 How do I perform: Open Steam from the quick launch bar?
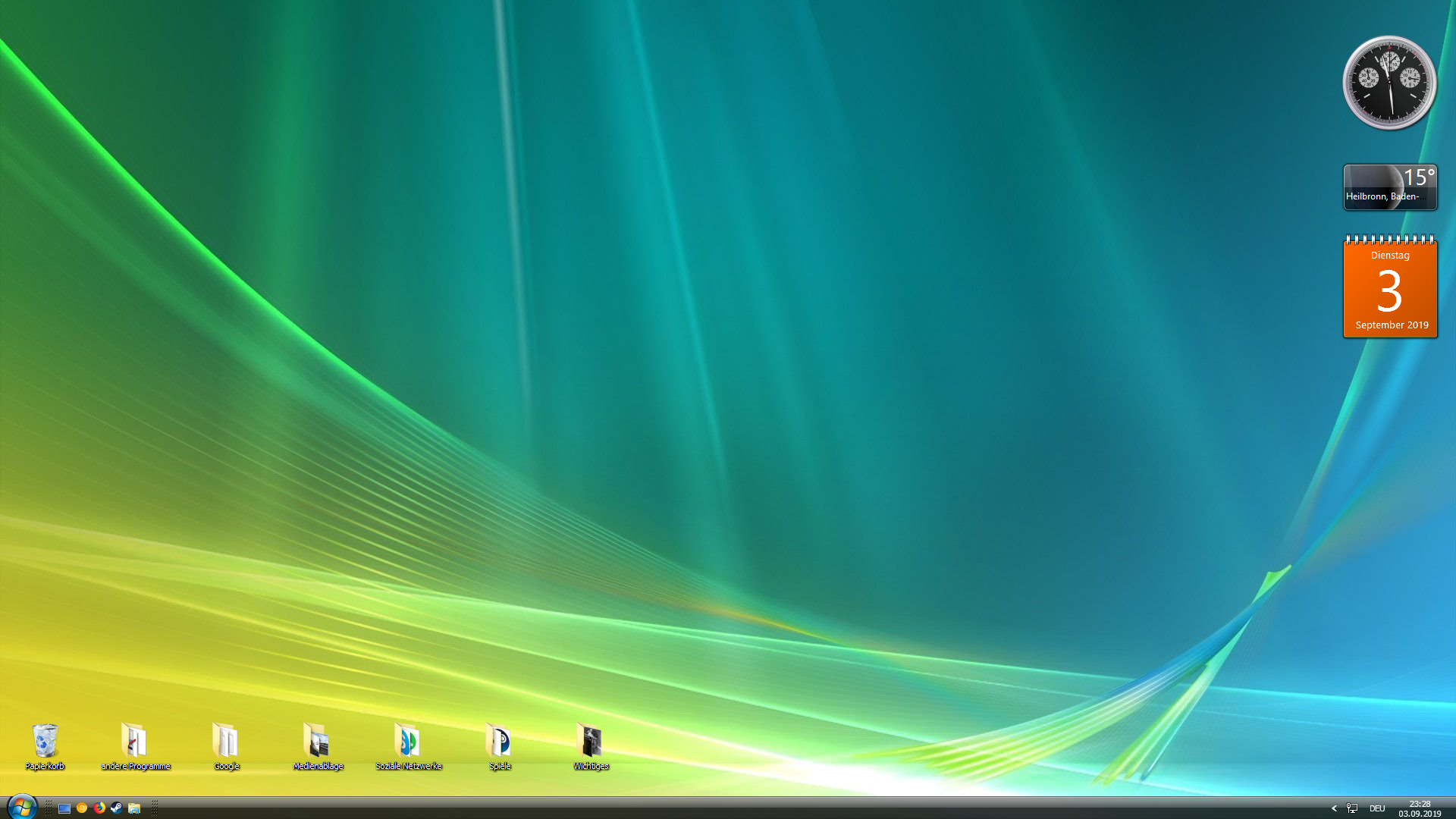(117, 808)
